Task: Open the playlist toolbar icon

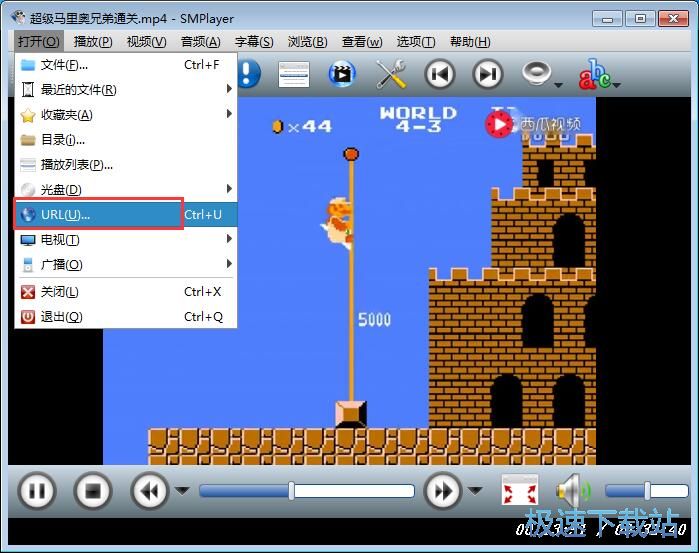Action: point(294,74)
